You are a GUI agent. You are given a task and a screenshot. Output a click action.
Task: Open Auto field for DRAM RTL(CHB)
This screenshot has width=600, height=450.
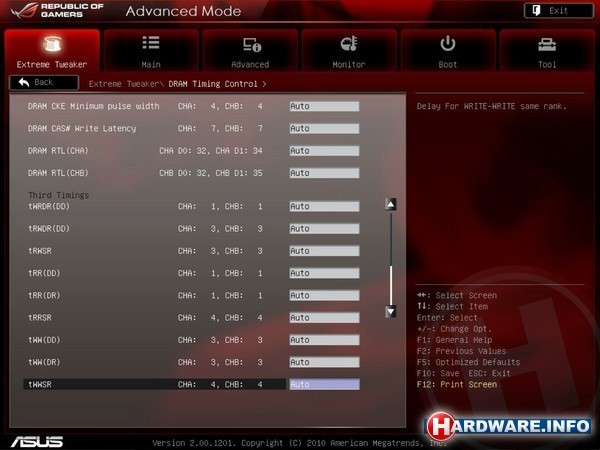324,173
